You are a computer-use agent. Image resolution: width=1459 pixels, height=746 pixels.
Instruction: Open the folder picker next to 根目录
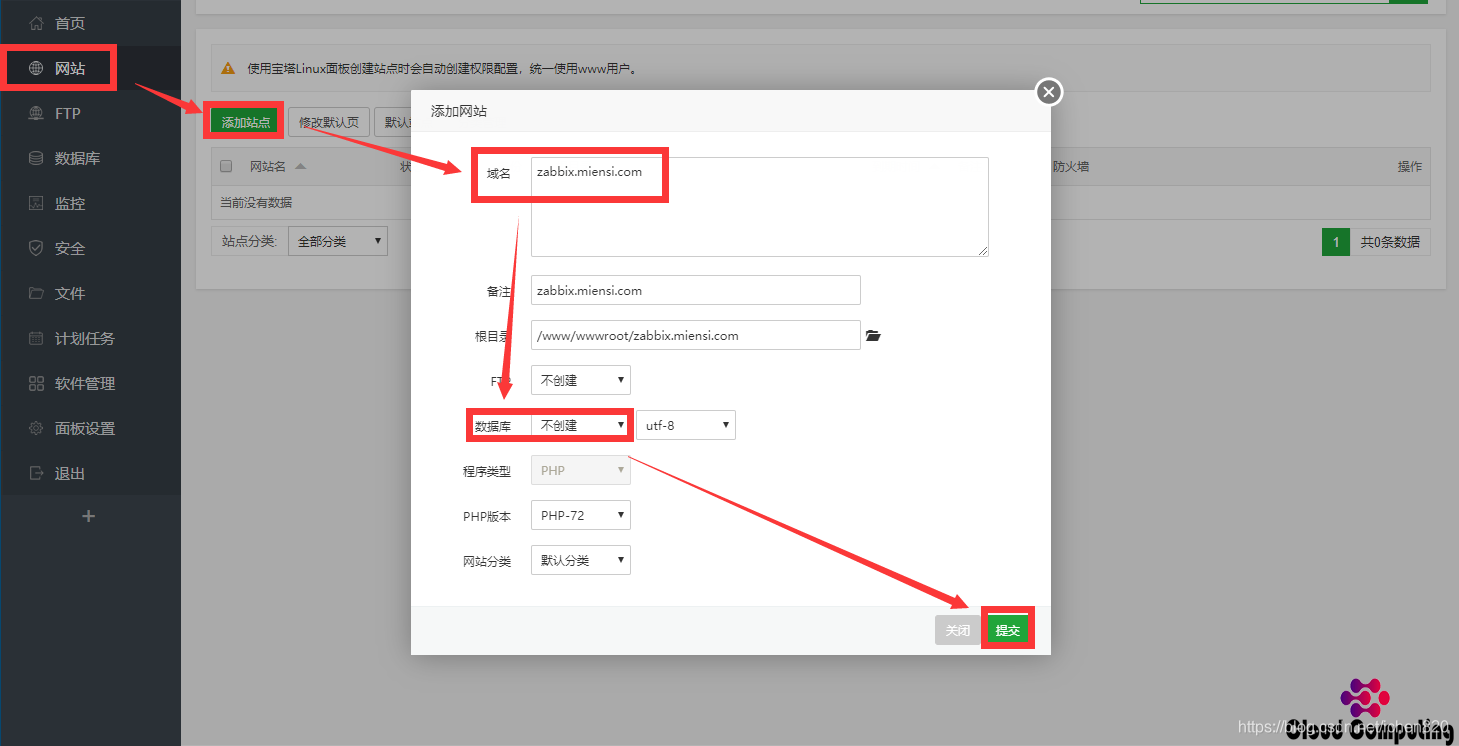(x=872, y=335)
